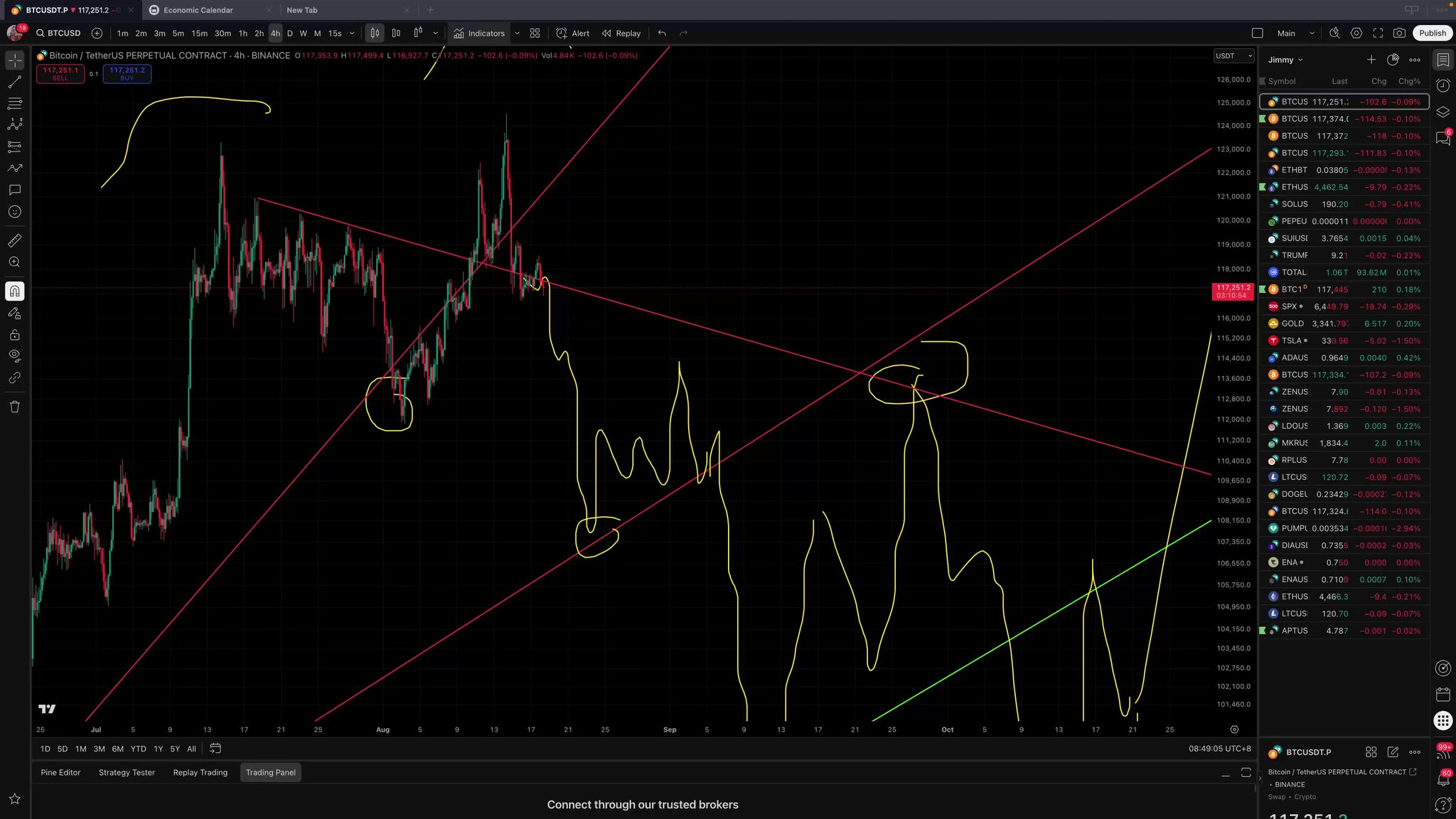
Task: Select TSLA row in watchlist
Action: (x=1344, y=341)
